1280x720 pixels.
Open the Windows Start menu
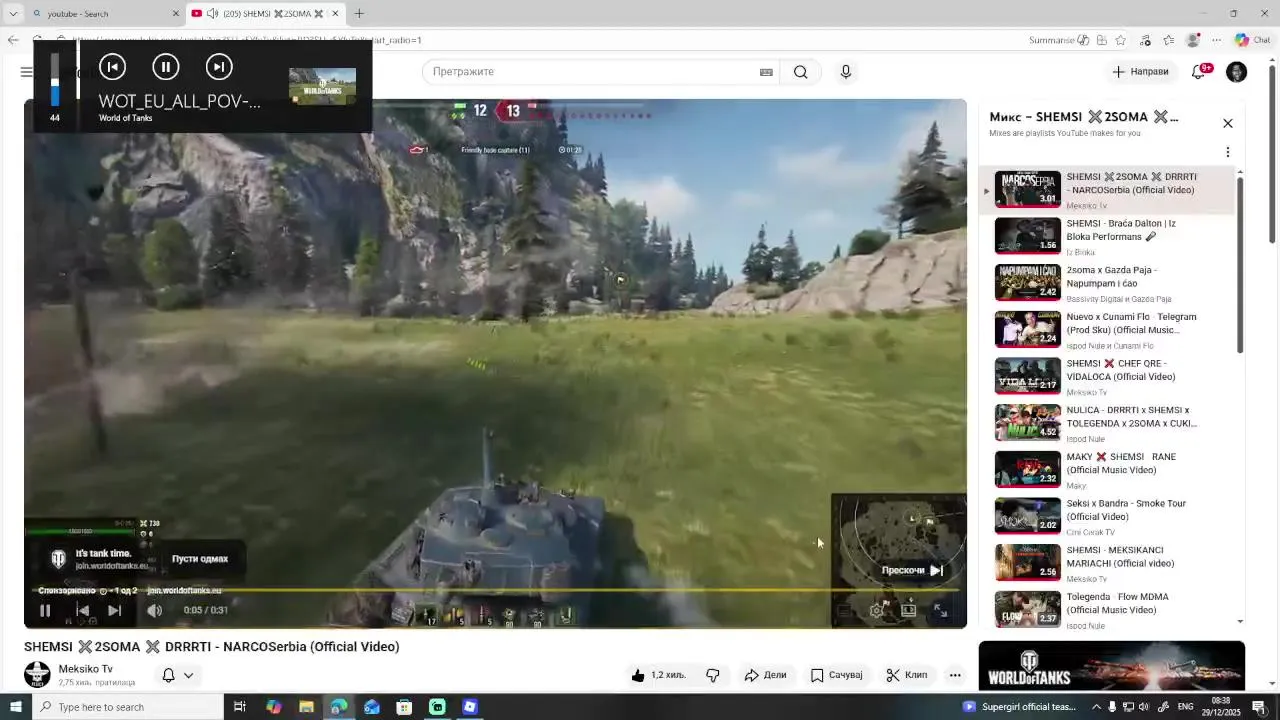pyautogui.click(x=16, y=707)
